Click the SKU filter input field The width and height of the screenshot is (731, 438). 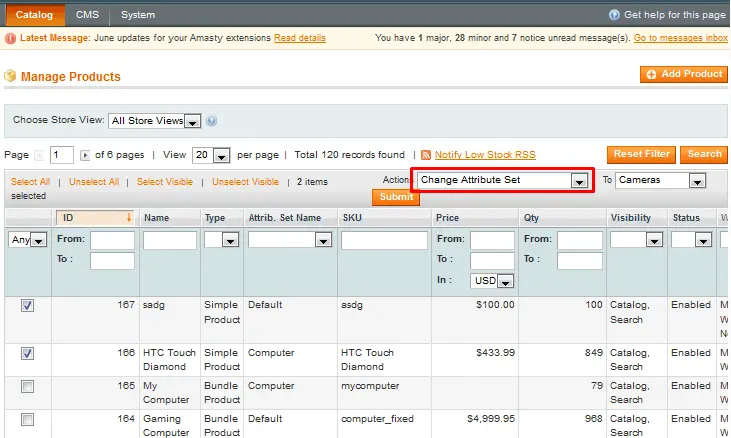click(384, 240)
